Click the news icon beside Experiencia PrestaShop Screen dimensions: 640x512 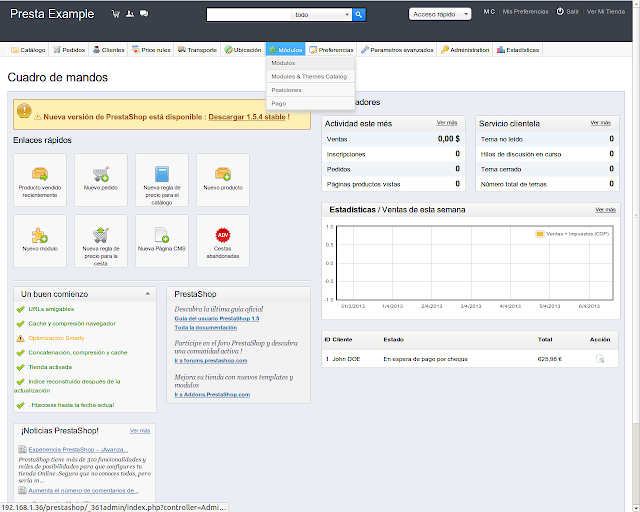click(22, 450)
